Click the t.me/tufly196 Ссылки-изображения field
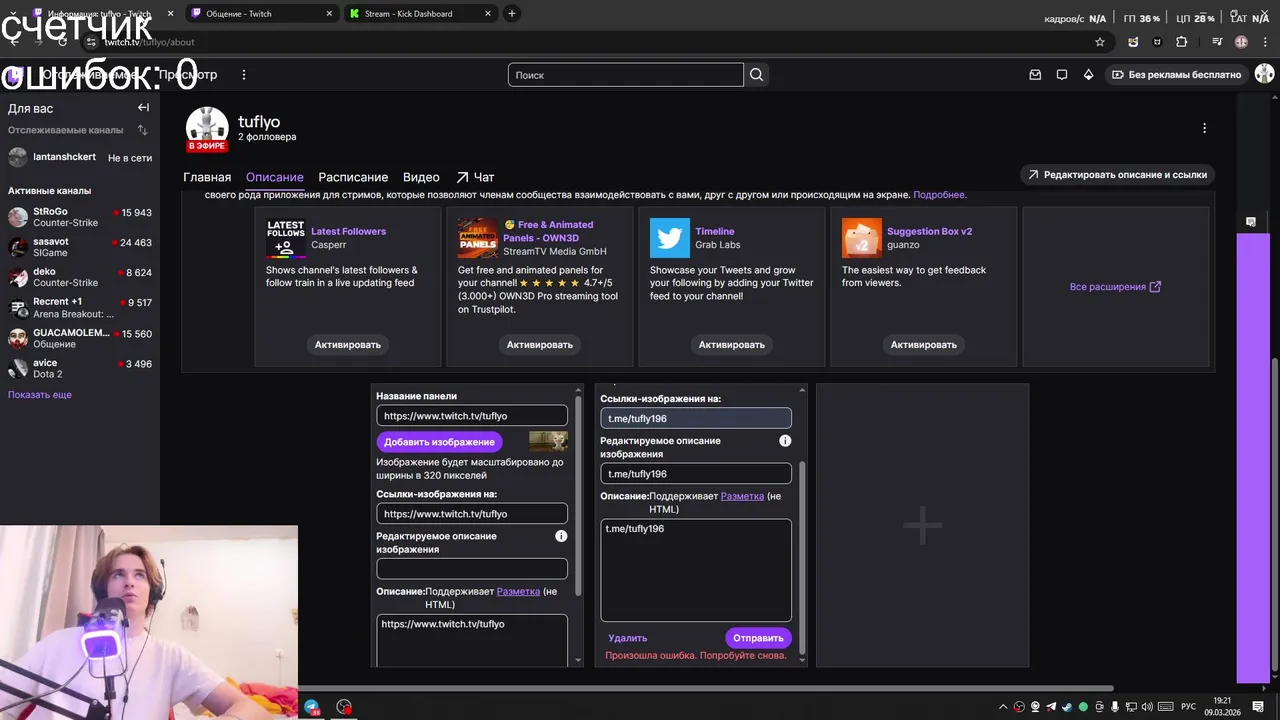 tap(696, 419)
